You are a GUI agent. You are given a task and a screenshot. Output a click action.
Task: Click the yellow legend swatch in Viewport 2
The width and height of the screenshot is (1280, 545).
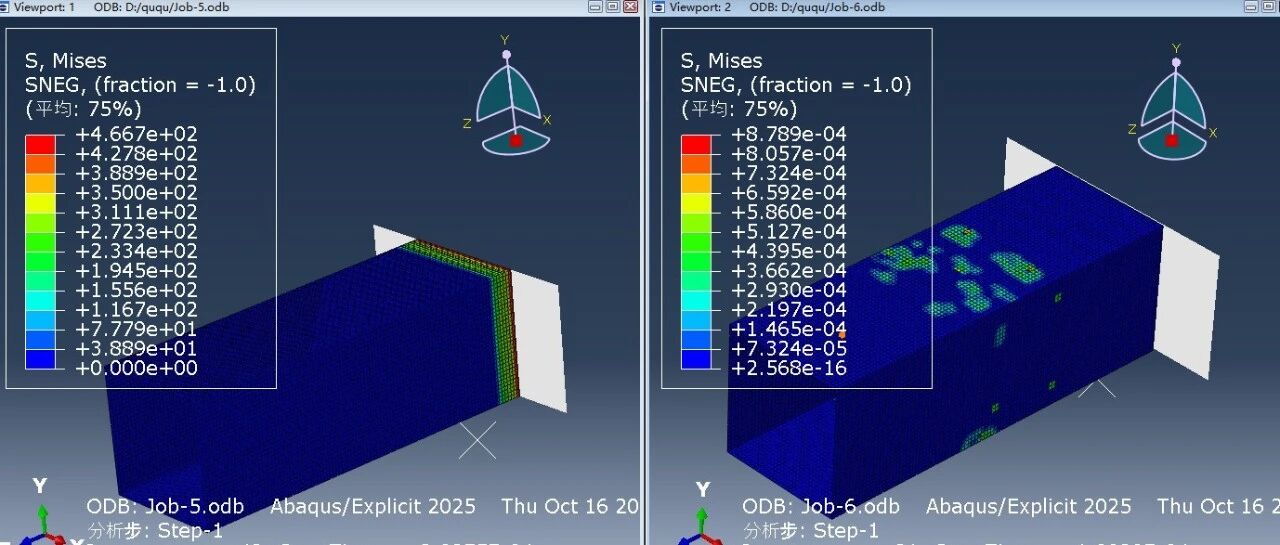pyautogui.click(x=696, y=202)
